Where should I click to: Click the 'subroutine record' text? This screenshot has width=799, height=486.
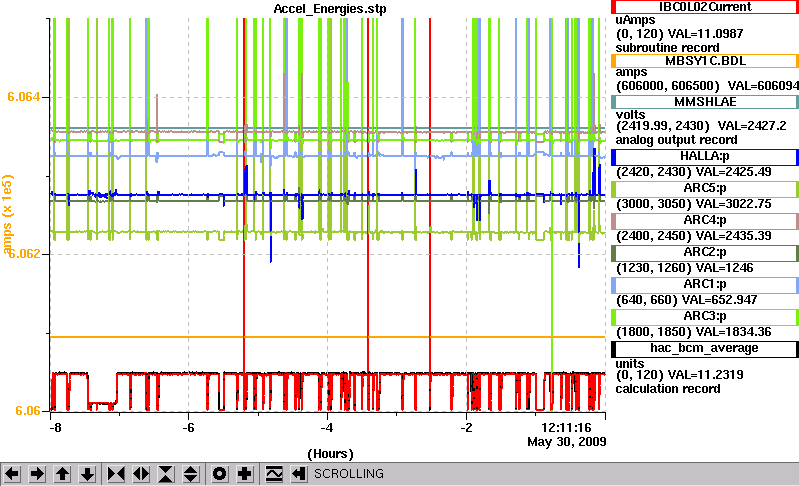pos(668,48)
